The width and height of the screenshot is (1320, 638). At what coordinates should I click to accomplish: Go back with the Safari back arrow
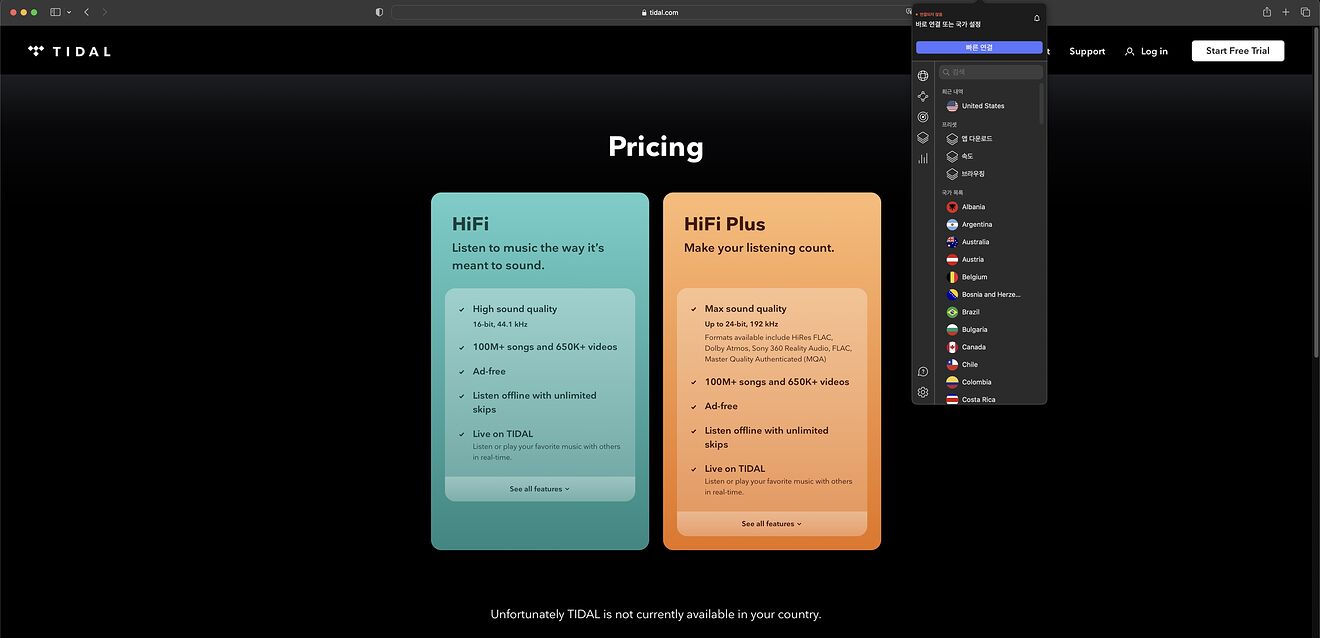pos(87,12)
